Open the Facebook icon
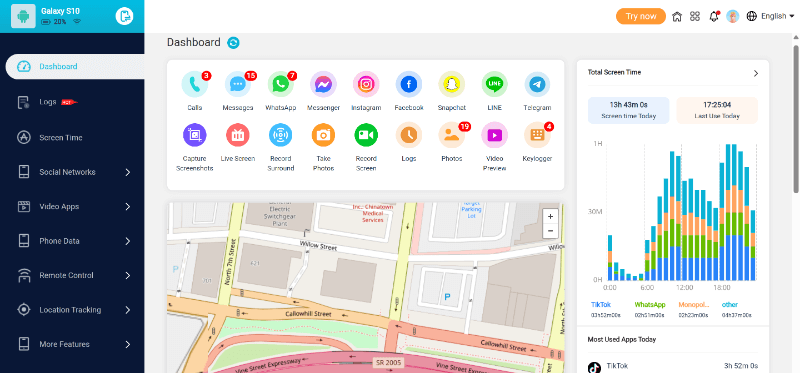Image resolution: width=800 pixels, height=373 pixels. click(409, 85)
